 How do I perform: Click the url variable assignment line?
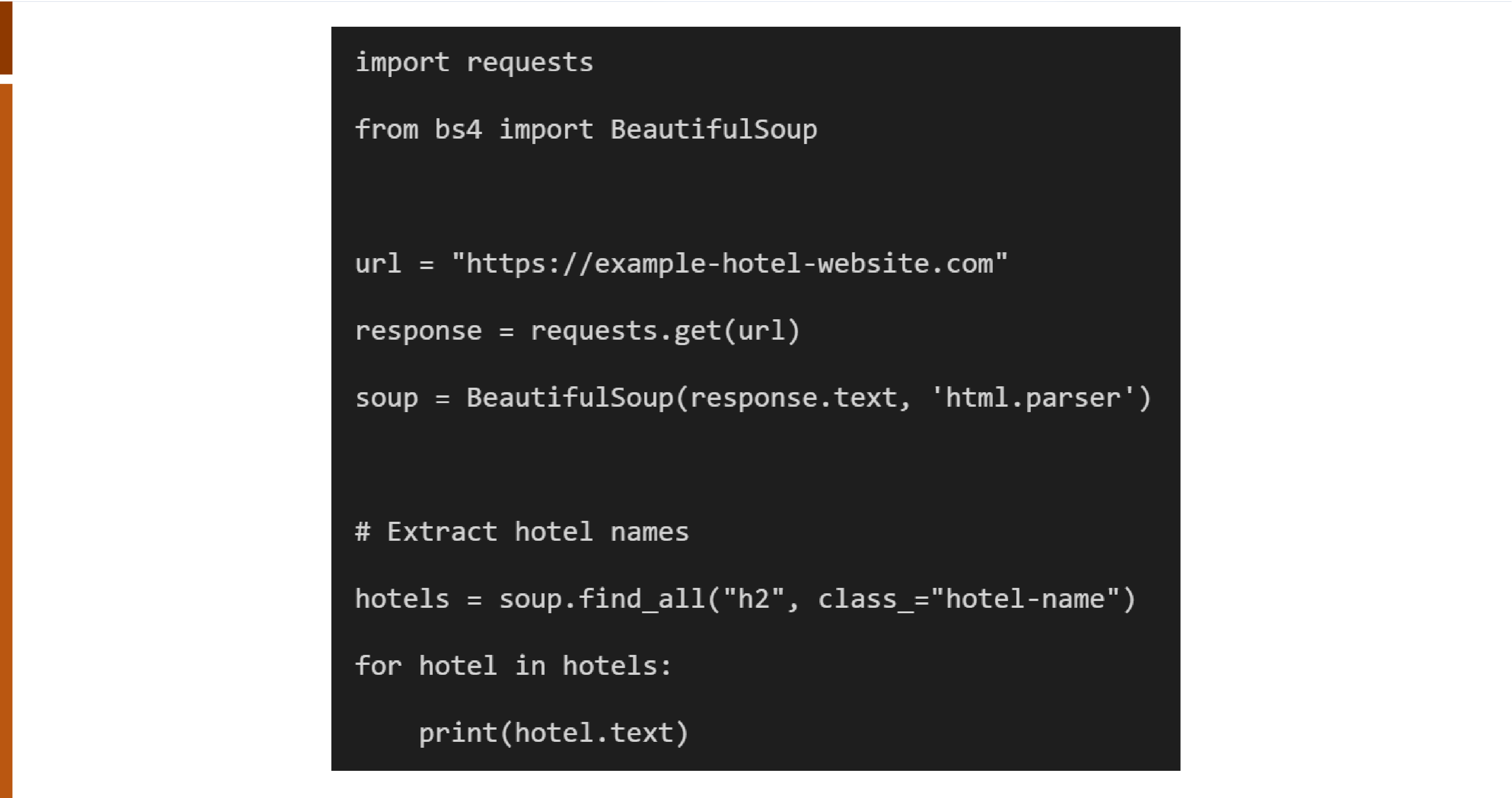click(682, 263)
